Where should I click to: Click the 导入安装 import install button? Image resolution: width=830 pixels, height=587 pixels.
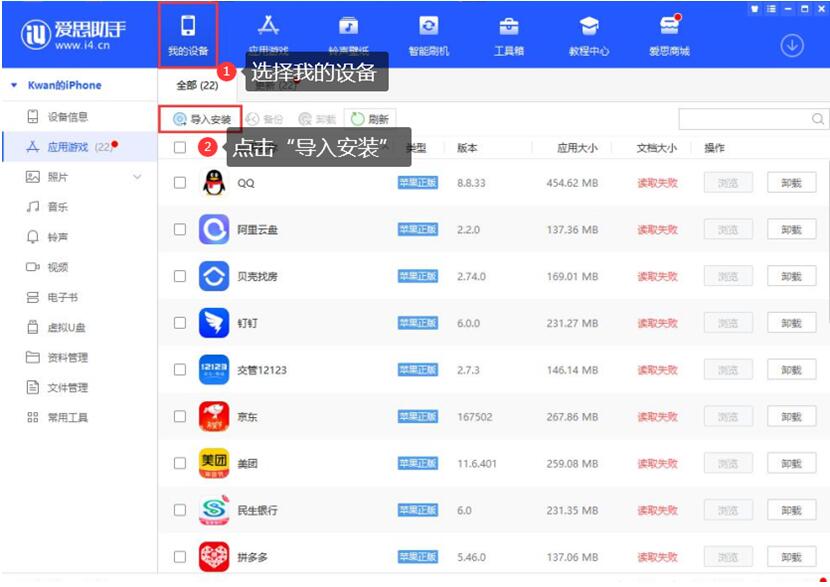click(x=202, y=119)
